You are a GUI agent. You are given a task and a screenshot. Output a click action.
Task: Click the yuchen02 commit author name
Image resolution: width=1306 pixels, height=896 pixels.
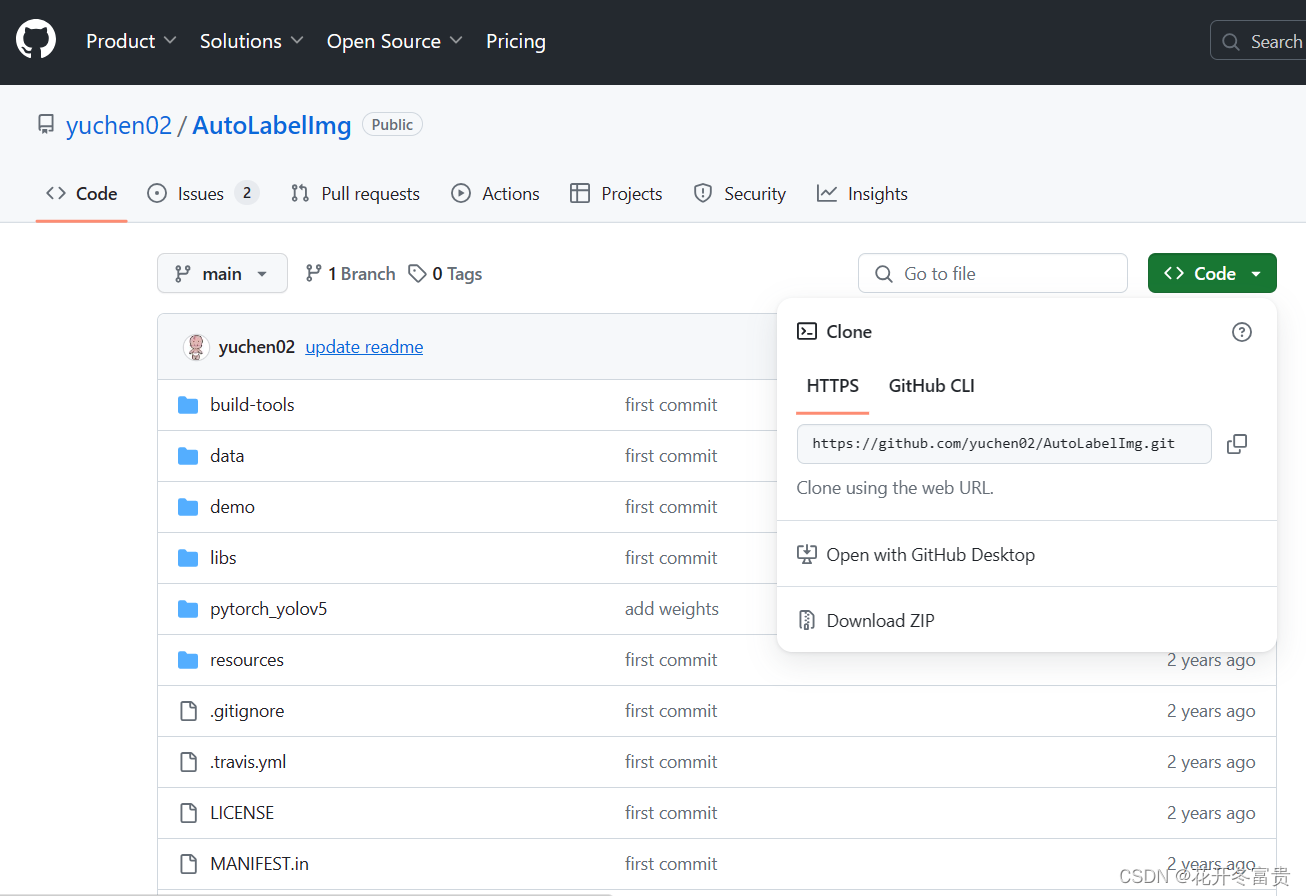click(x=257, y=347)
